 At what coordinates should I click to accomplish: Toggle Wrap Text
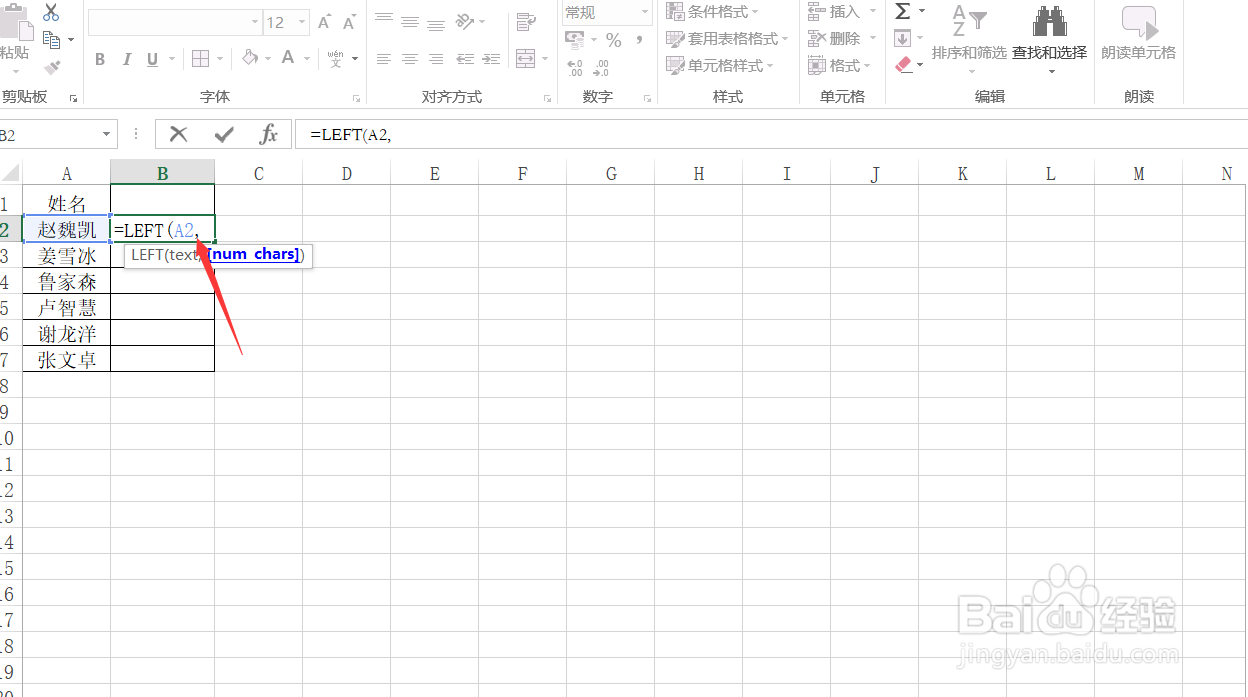(526, 22)
